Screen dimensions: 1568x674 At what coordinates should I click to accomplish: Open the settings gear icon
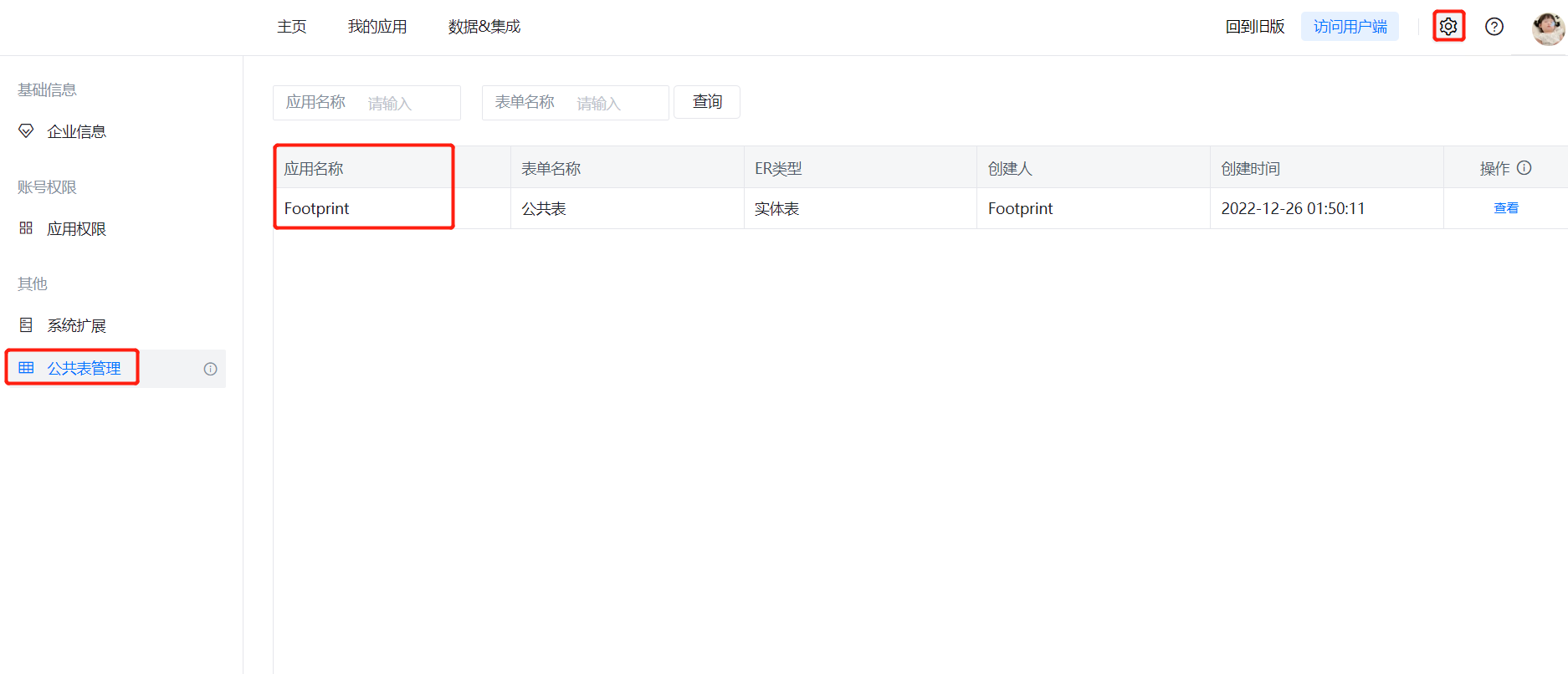coord(1448,27)
